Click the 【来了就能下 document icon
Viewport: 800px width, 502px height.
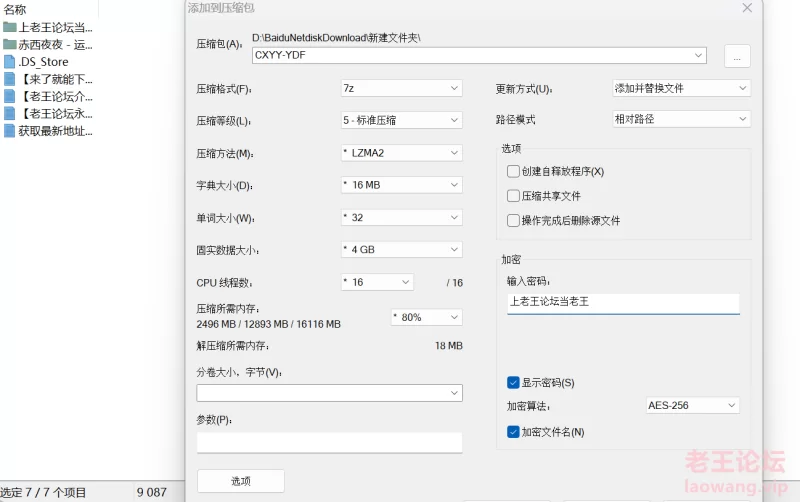[10, 79]
